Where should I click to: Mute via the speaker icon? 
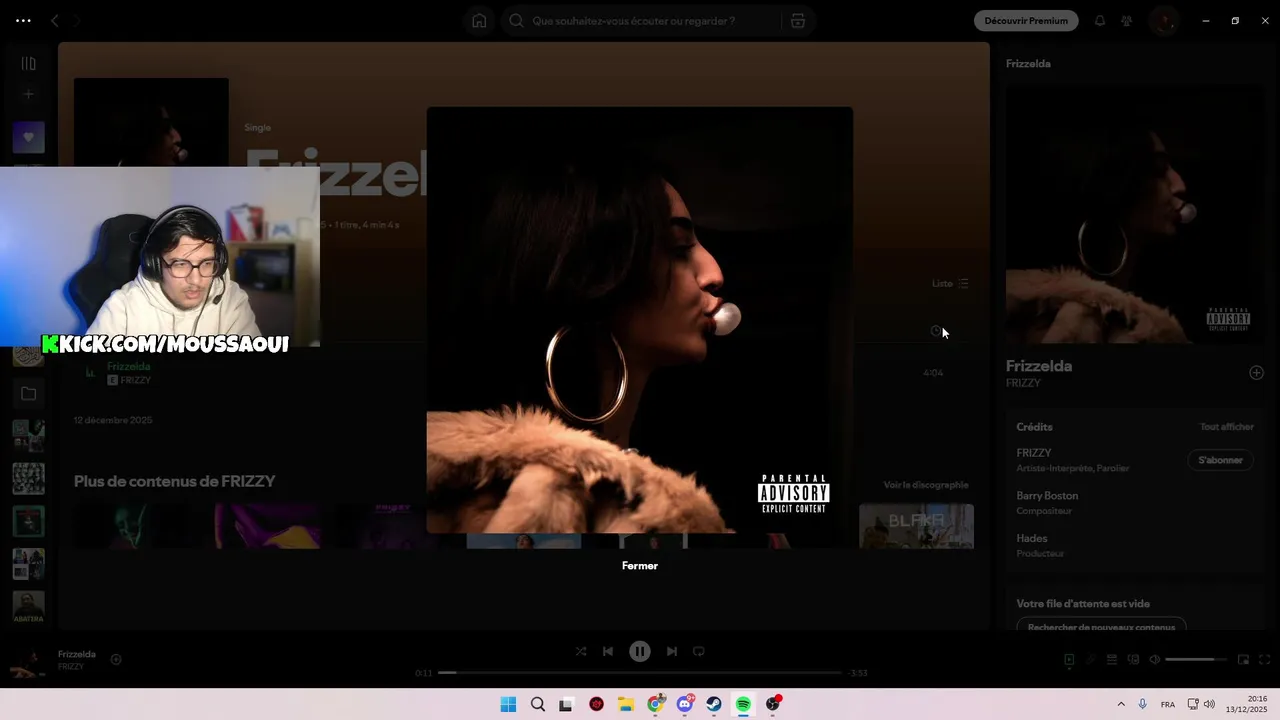[1155, 660]
